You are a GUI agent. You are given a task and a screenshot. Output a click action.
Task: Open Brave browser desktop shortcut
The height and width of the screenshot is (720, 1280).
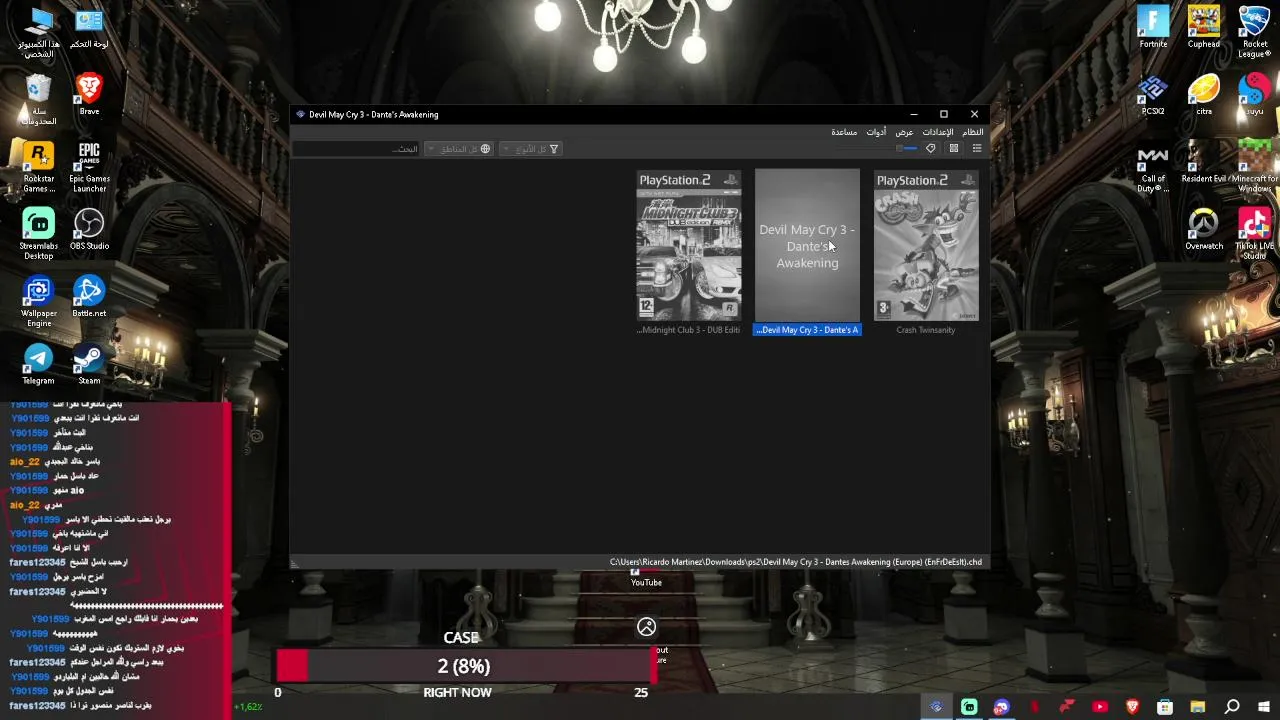click(x=89, y=94)
